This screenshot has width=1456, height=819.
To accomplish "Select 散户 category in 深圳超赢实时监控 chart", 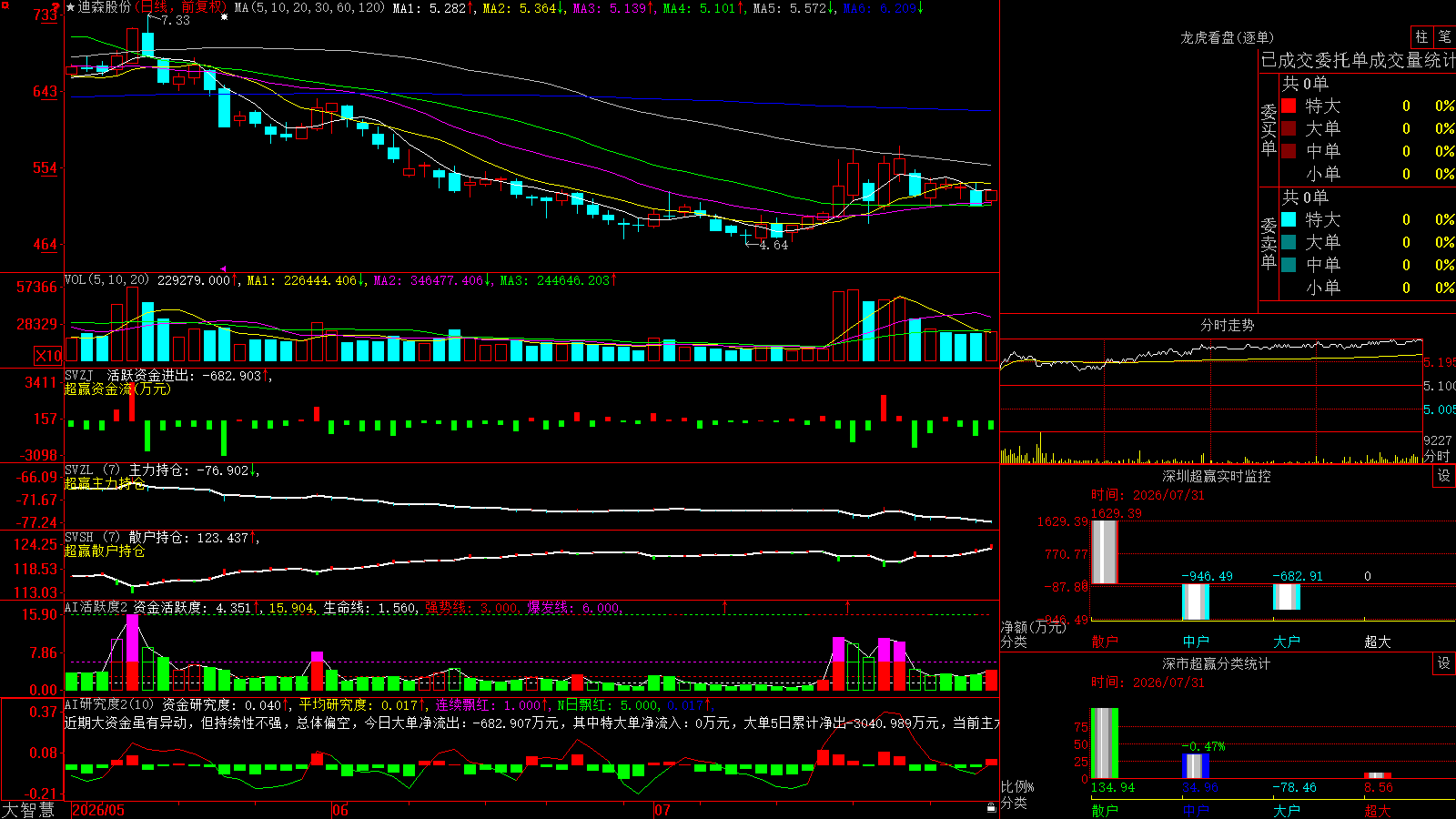I will (x=1105, y=642).
